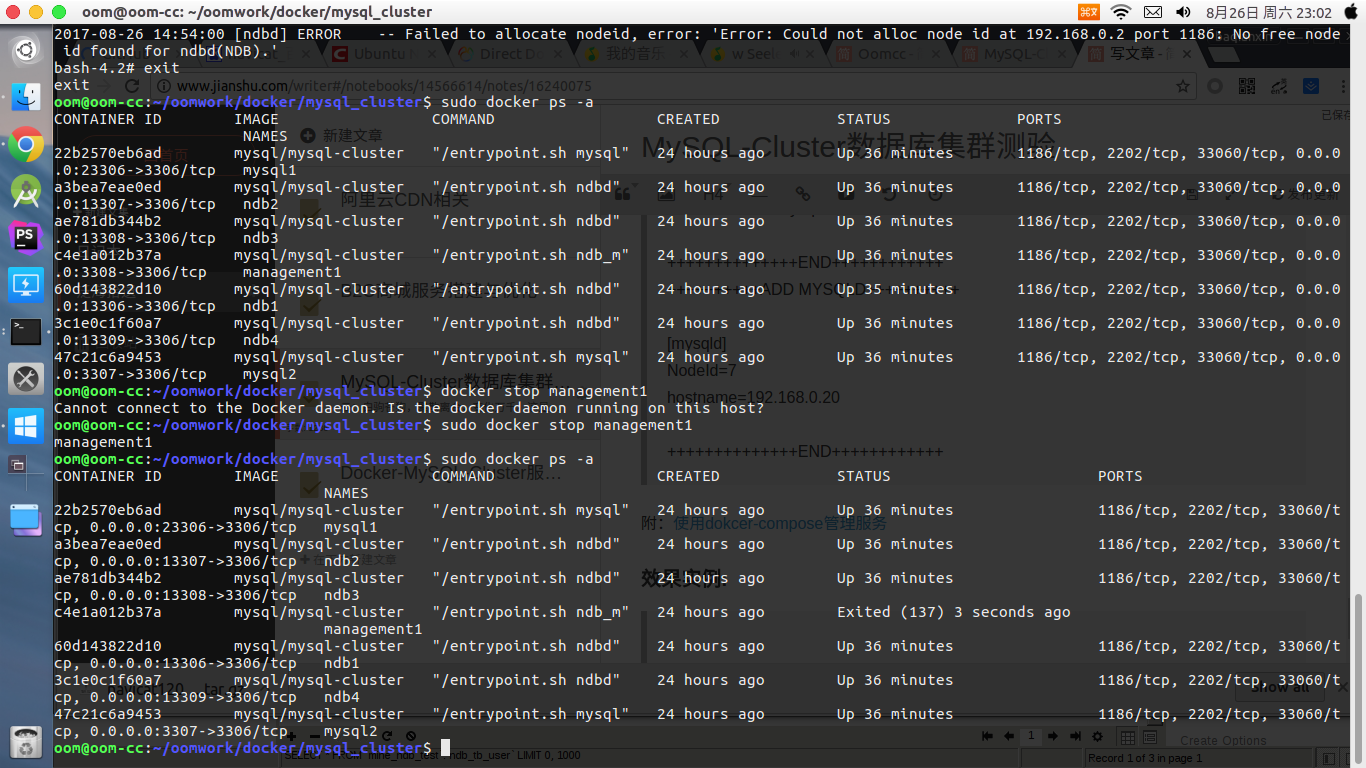Switch to Terminal via its dock icon
Viewport: 1366px width, 768px height.
[26, 332]
